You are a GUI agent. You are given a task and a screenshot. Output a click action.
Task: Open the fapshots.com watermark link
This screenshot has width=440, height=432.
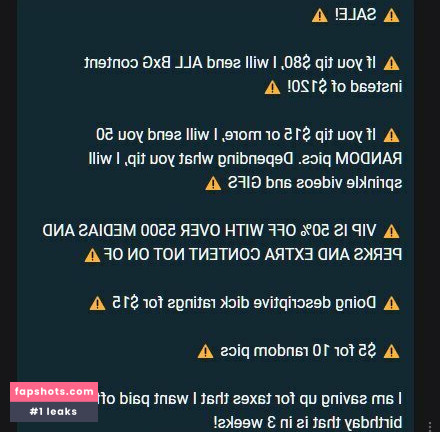pos(54,392)
